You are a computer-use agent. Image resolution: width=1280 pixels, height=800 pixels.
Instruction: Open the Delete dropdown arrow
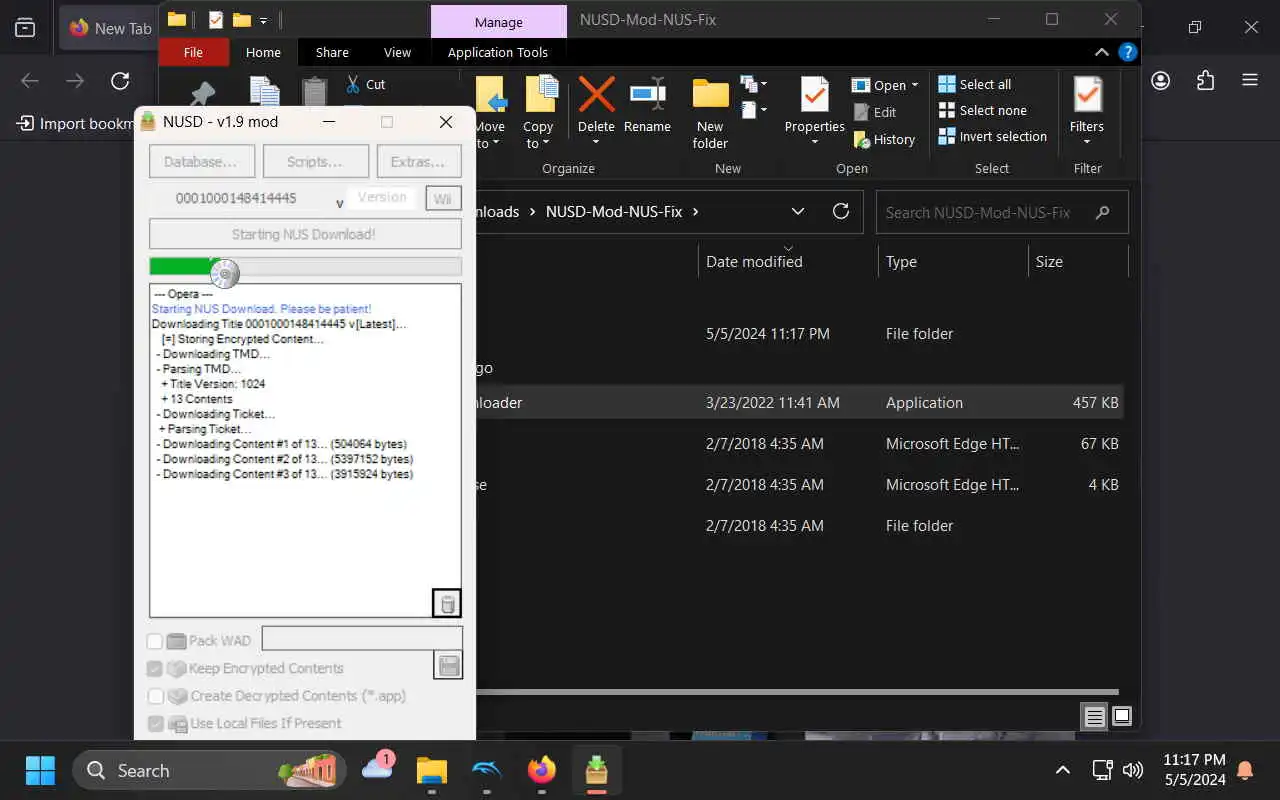coord(596,142)
